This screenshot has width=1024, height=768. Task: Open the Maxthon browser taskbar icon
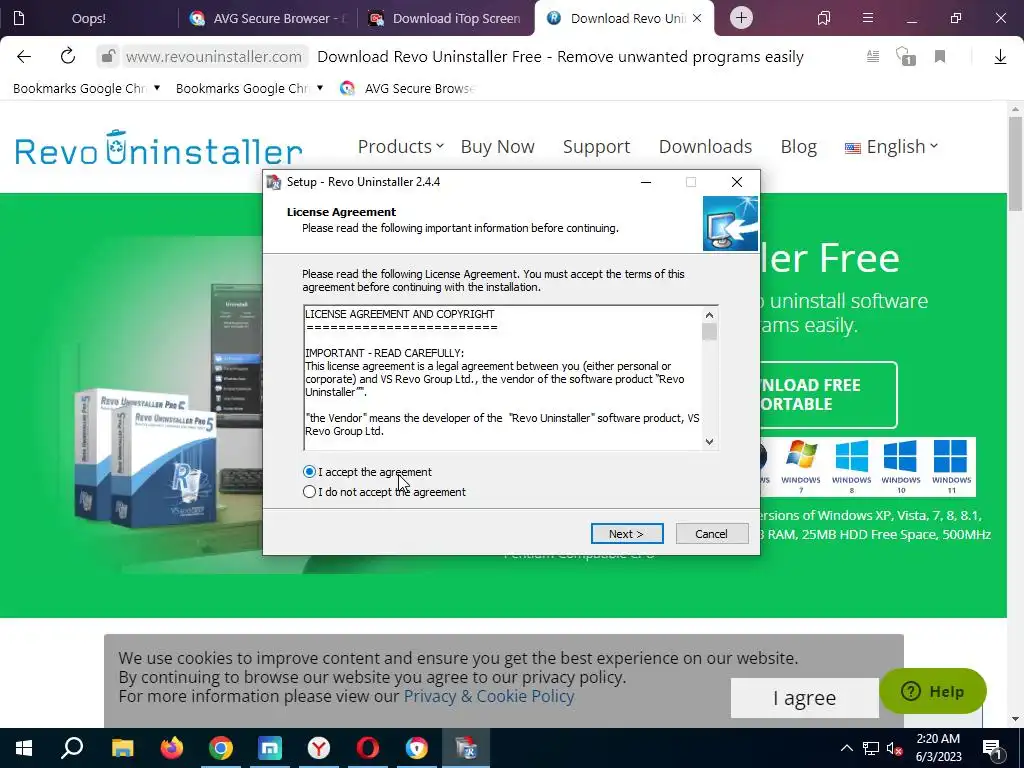pyautogui.click(x=270, y=748)
